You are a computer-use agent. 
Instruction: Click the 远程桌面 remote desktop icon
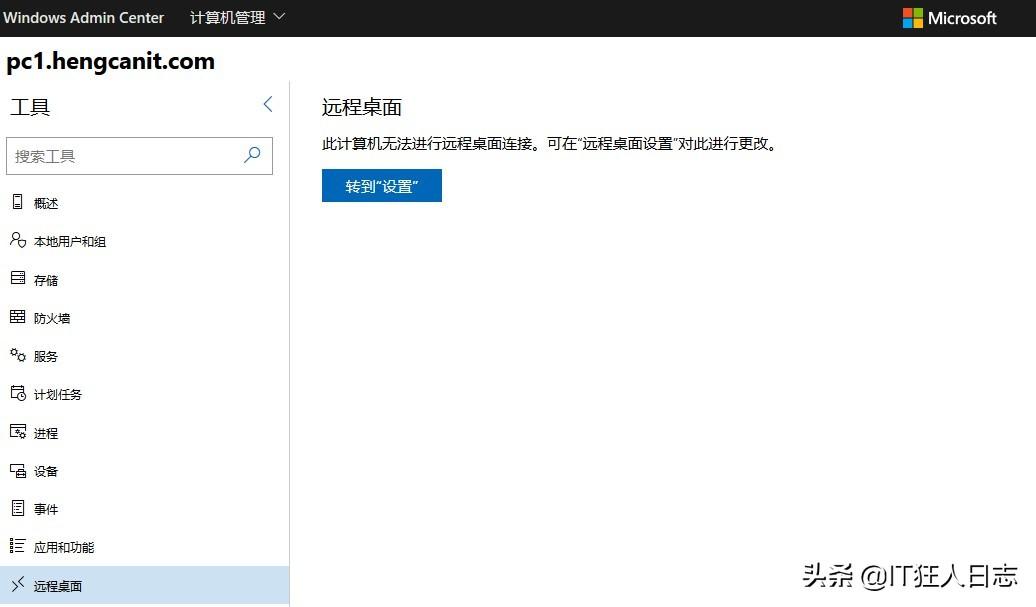point(18,584)
